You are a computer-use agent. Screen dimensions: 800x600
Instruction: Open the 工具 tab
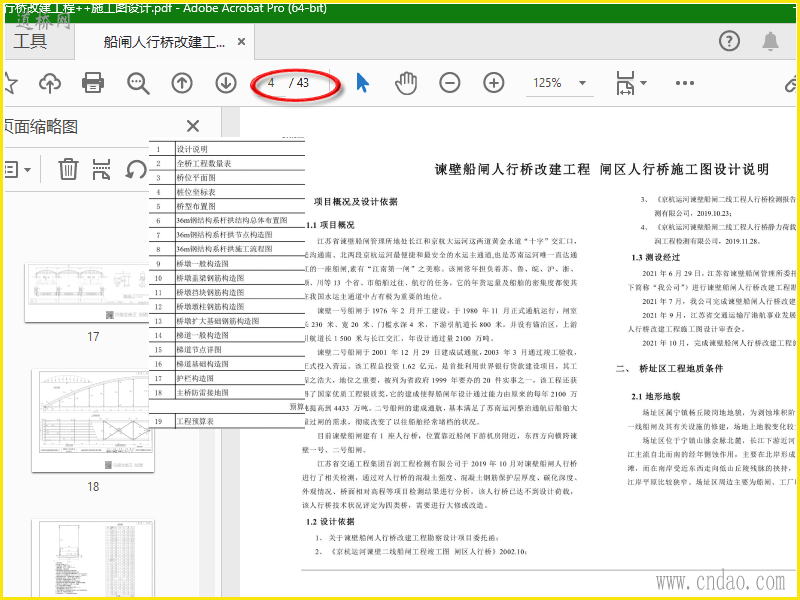[x=31, y=41]
